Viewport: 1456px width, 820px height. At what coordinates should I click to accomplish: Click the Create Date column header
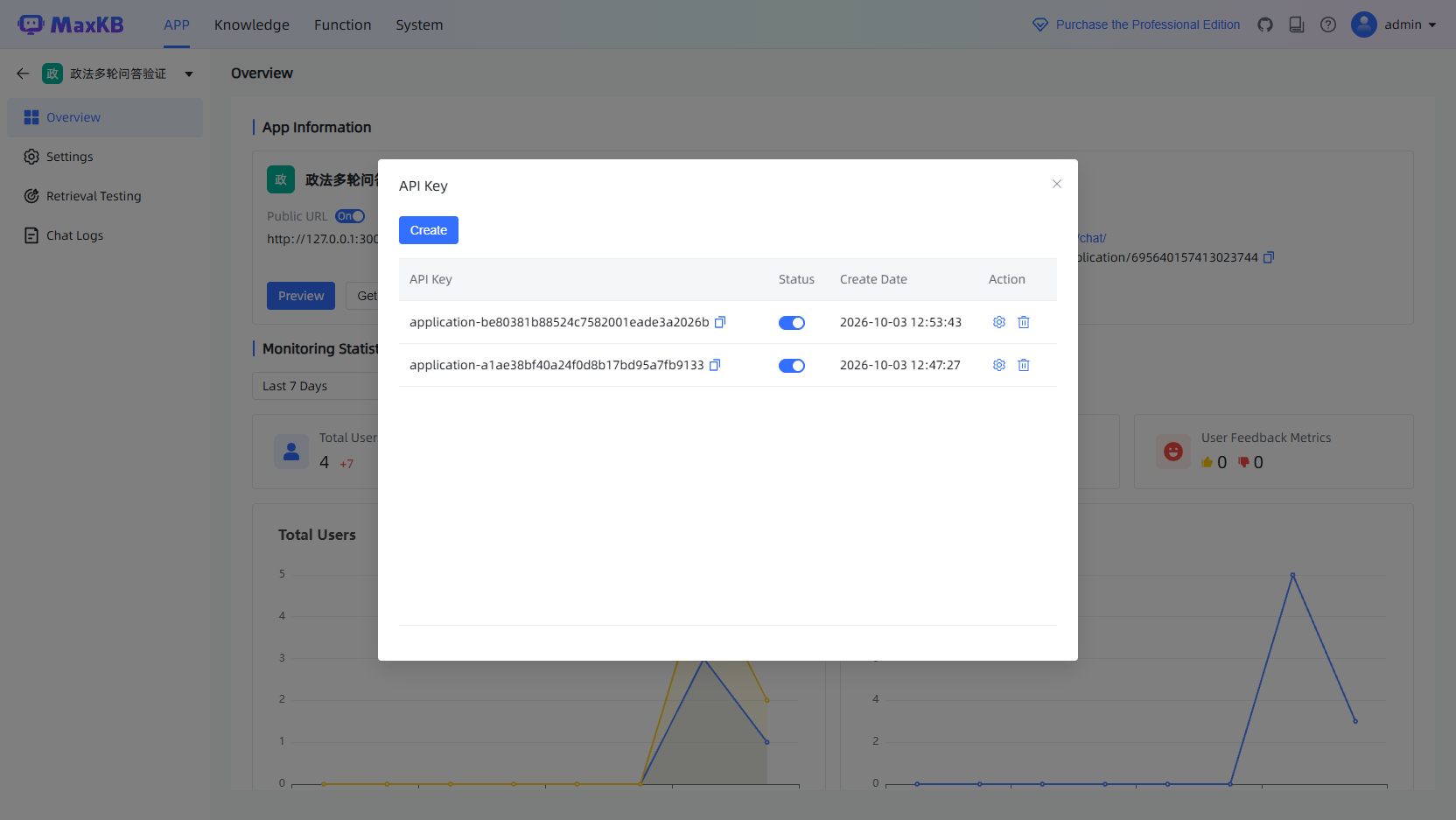[873, 279]
